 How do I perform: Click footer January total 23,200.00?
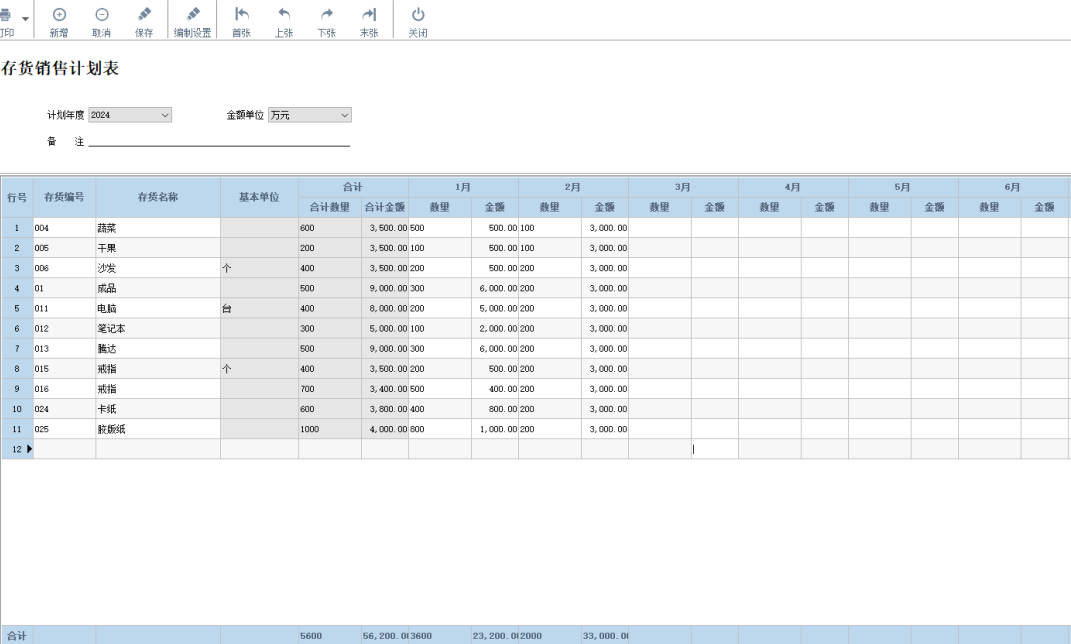click(x=495, y=636)
